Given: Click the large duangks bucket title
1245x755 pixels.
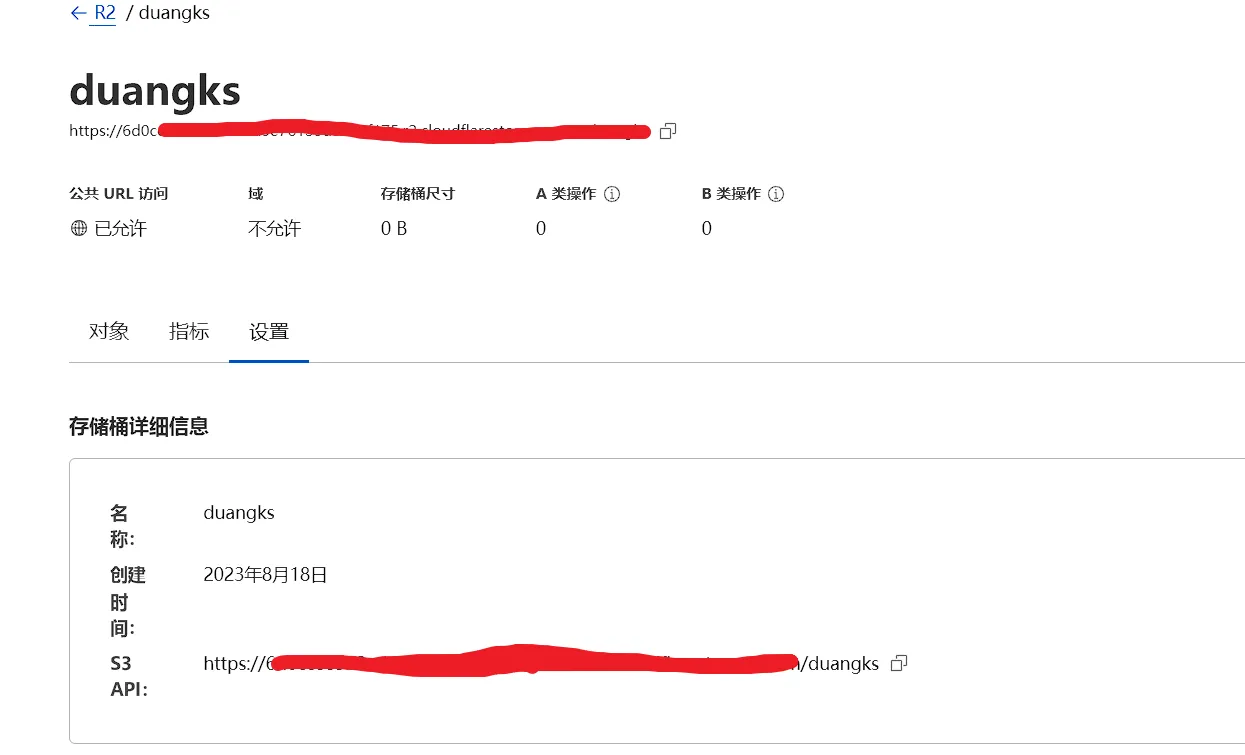Looking at the screenshot, I should pyautogui.click(x=155, y=91).
